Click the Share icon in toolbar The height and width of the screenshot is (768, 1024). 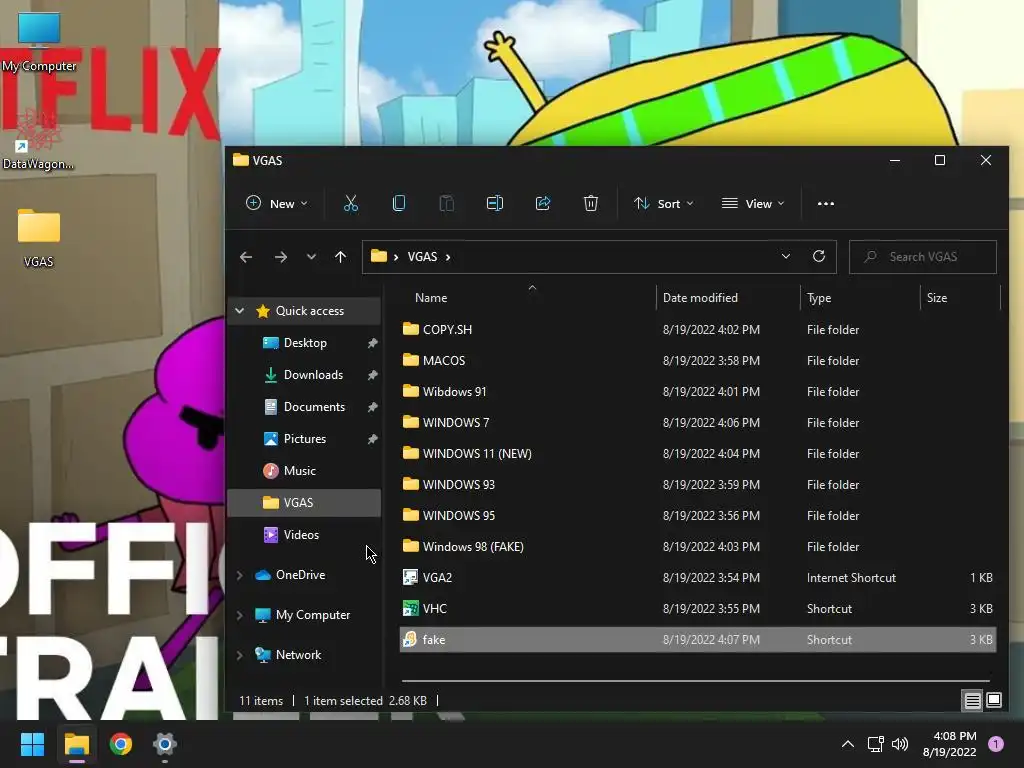point(543,204)
